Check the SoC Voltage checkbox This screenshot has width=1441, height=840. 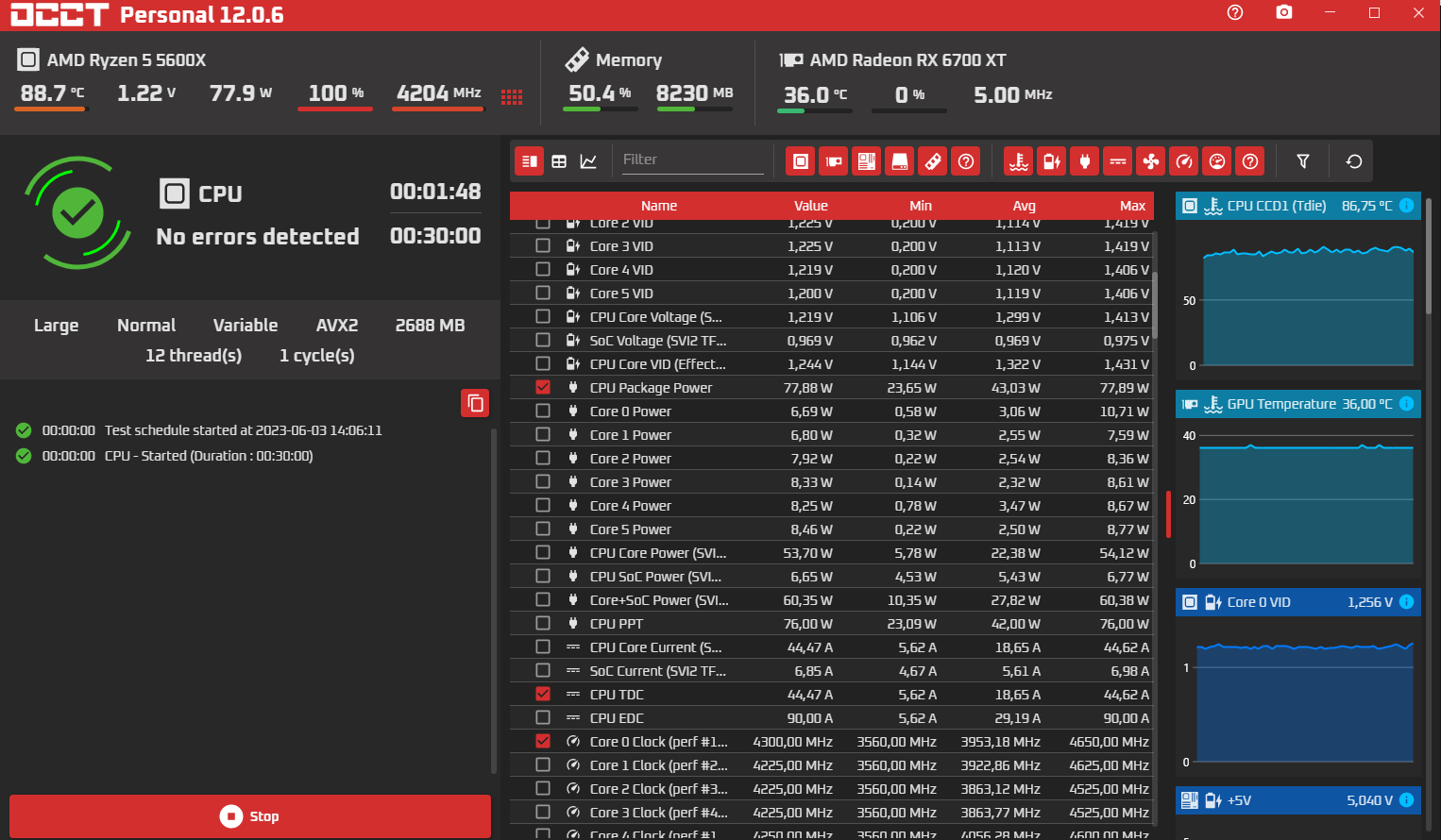543,340
